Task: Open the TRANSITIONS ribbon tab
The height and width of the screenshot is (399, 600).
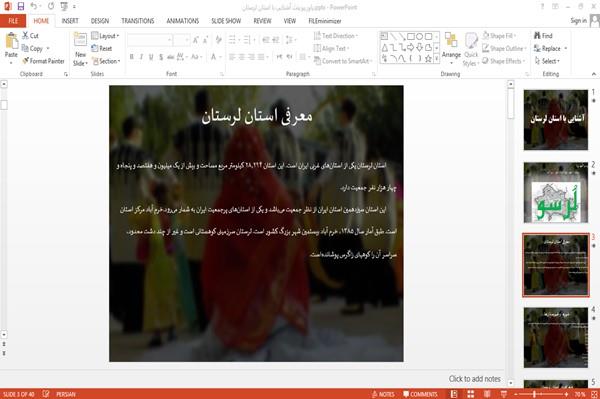Action: tap(138, 21)
